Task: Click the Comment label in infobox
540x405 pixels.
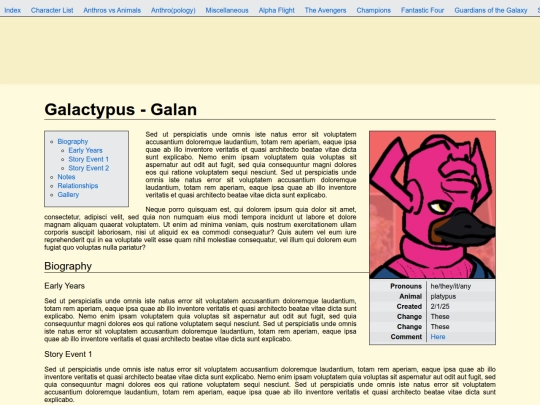Action: pos(406,337)
